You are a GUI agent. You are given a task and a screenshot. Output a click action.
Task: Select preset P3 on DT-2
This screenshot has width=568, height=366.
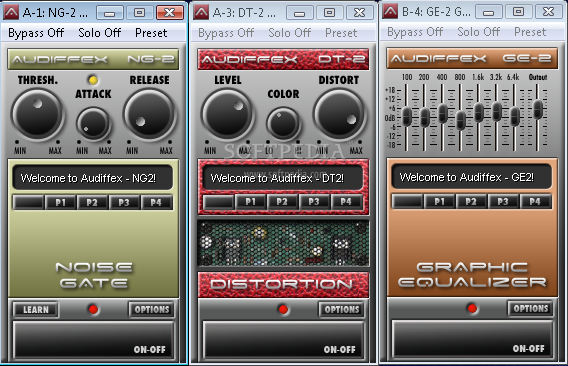pos(314,201)
